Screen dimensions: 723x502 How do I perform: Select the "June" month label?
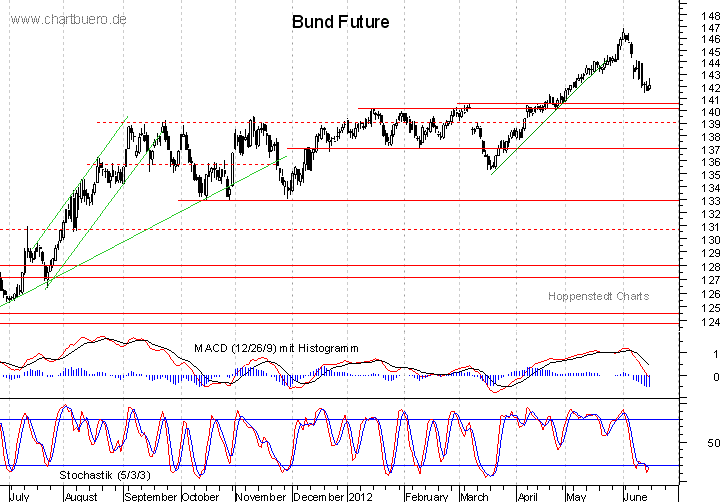point(635,496)
